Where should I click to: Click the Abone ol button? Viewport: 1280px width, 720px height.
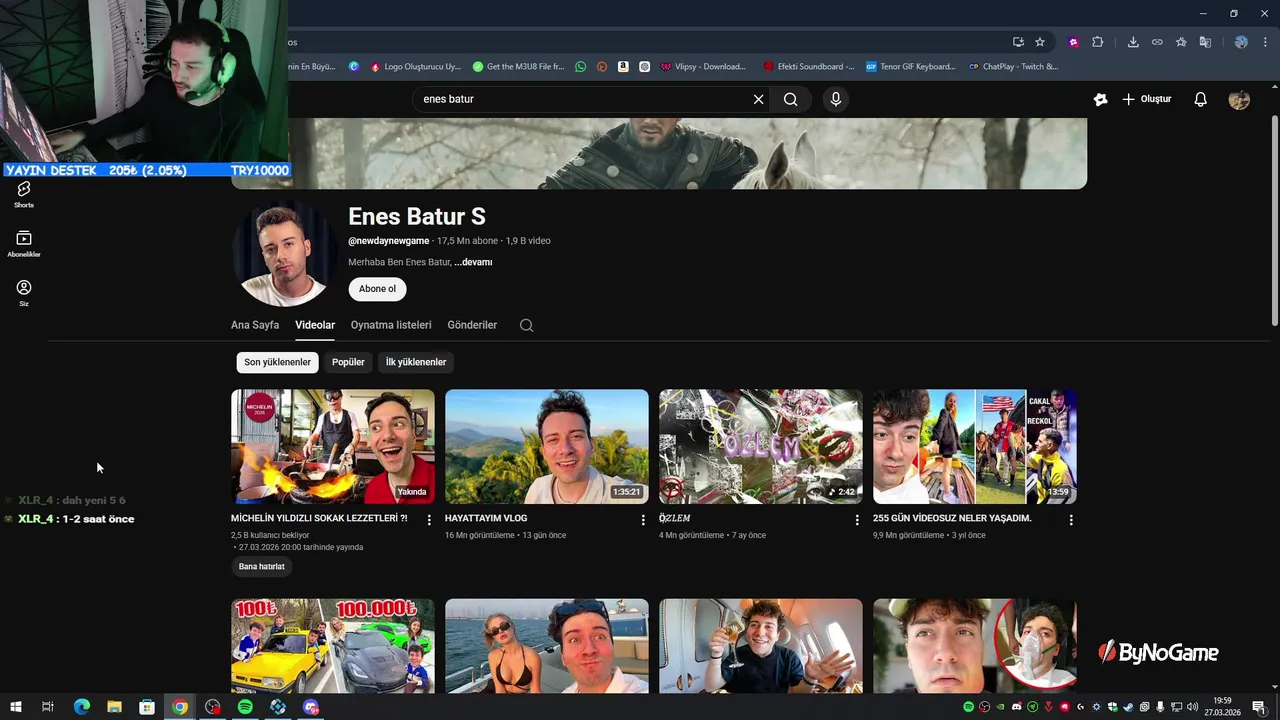click(x=377, y=289)
